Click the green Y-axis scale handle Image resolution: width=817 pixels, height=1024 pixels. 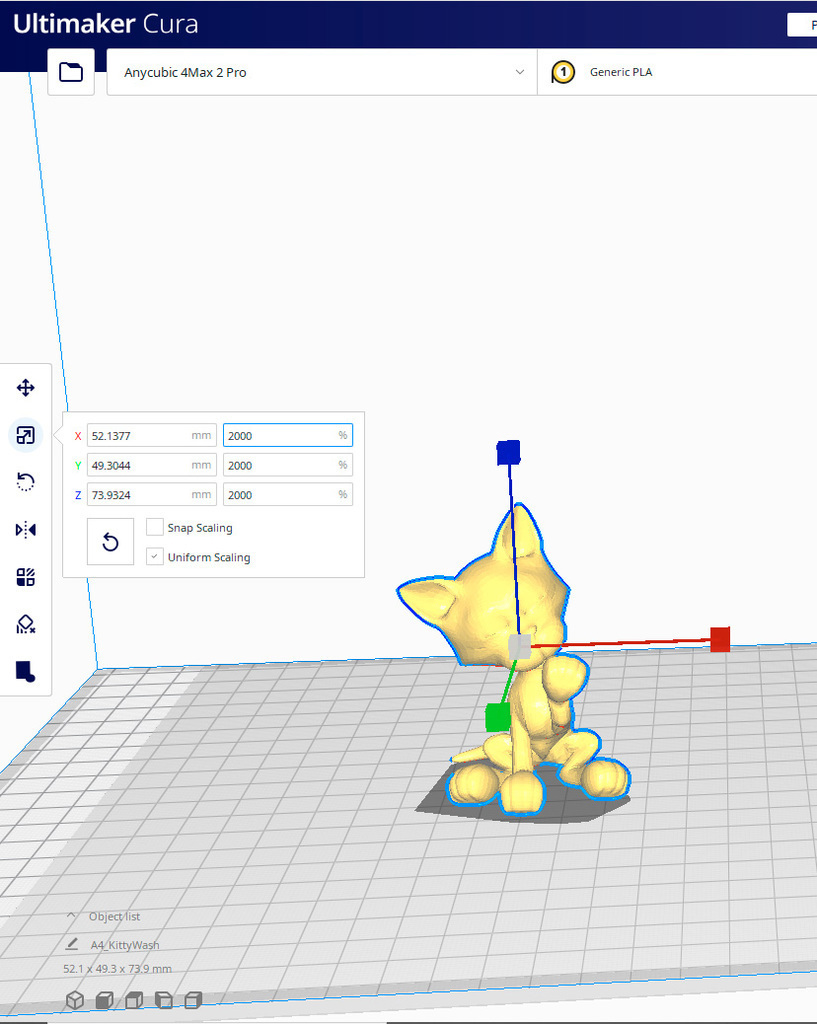[498, 718]
